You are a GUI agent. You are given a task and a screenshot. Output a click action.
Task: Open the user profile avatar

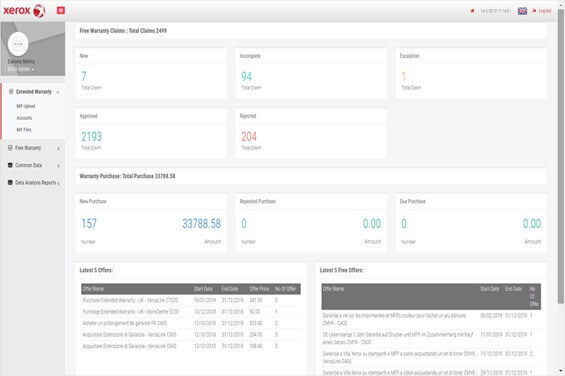18,44
